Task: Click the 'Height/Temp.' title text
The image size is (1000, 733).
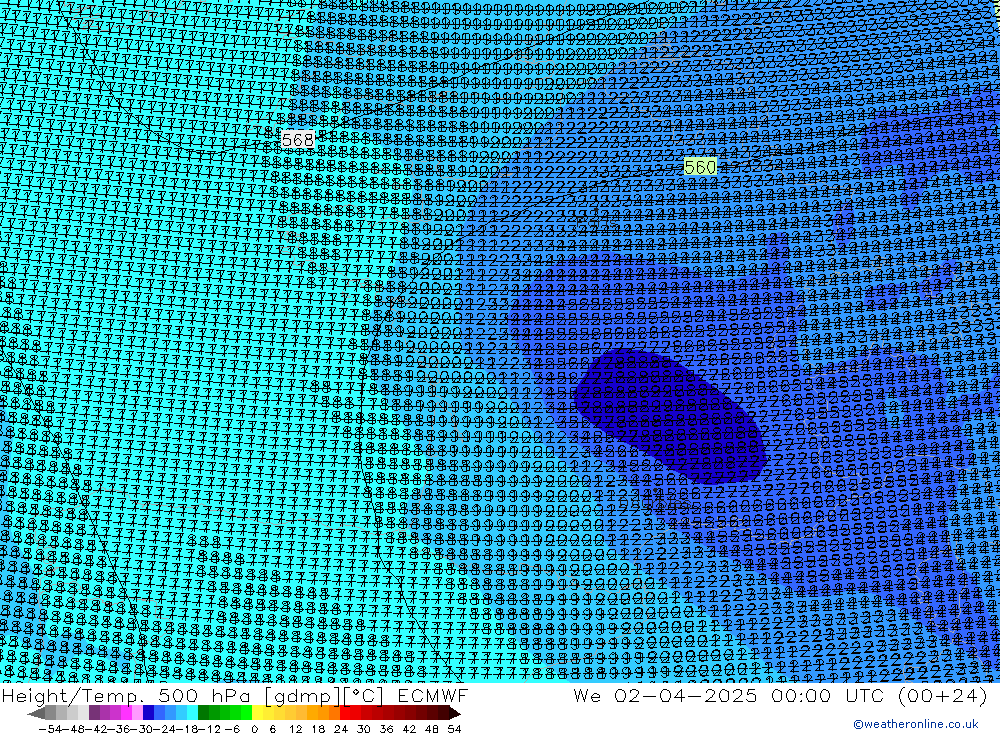Action: pyautogui.click(x=74, y=696)
